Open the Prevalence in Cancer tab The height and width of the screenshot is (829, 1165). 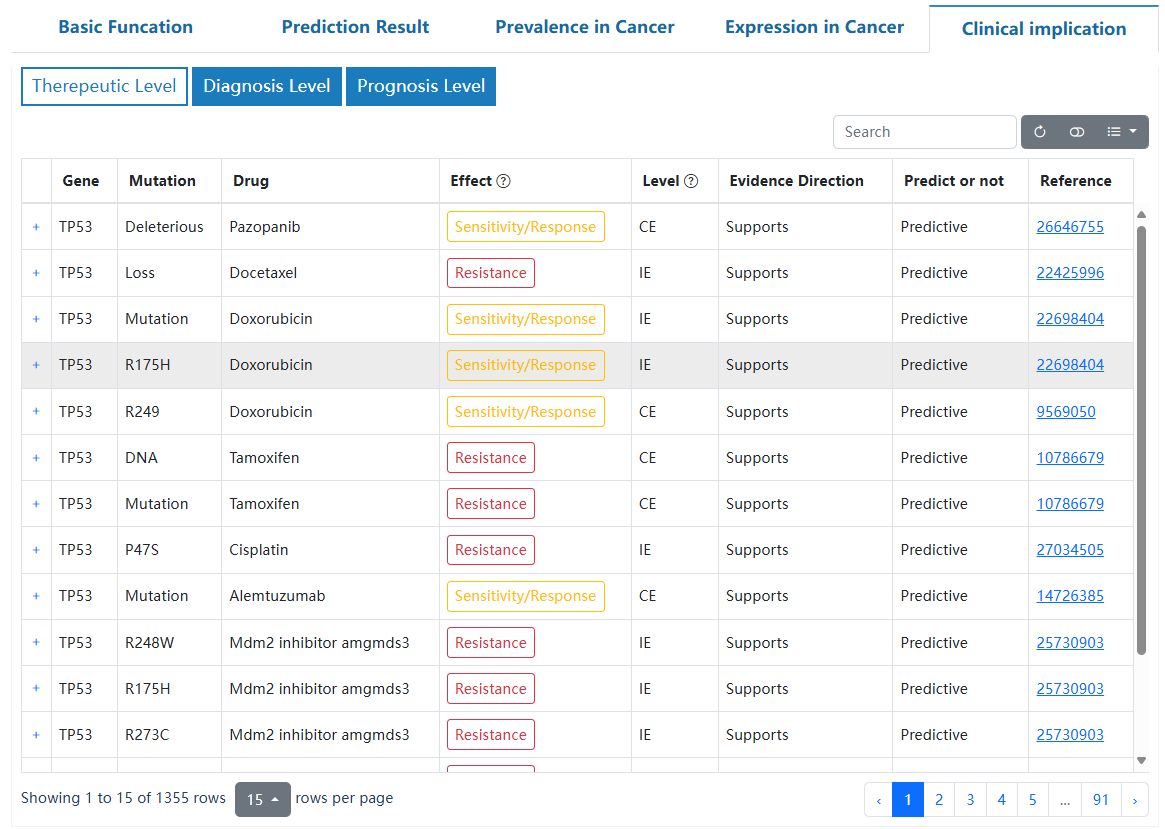[585, 27]
